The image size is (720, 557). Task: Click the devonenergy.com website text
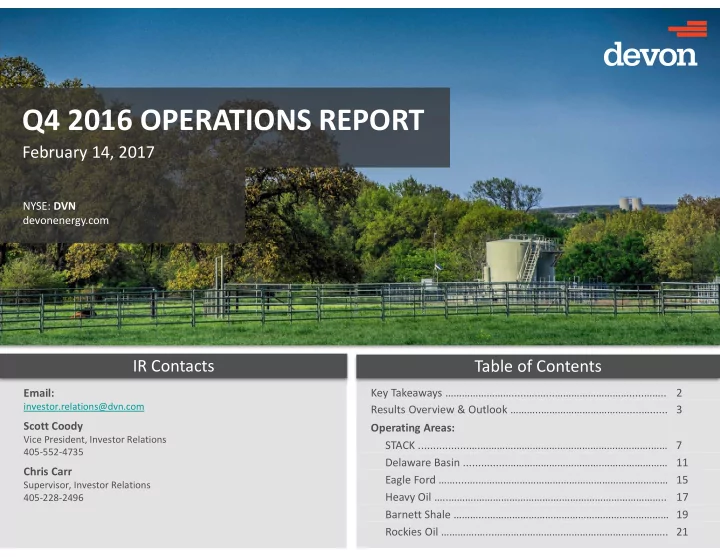coord(66,220)
